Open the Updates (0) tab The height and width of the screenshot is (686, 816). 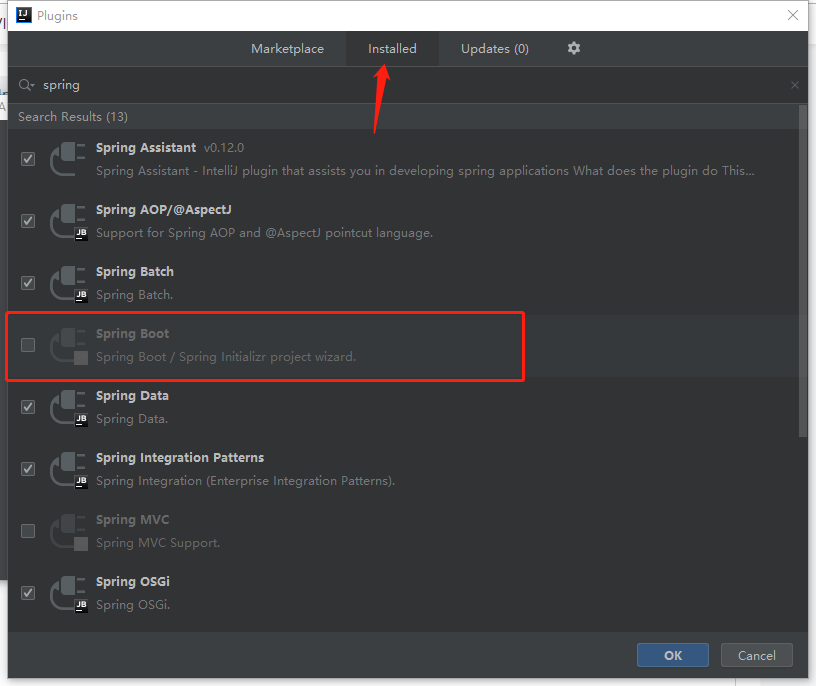[x=495, y=48]
